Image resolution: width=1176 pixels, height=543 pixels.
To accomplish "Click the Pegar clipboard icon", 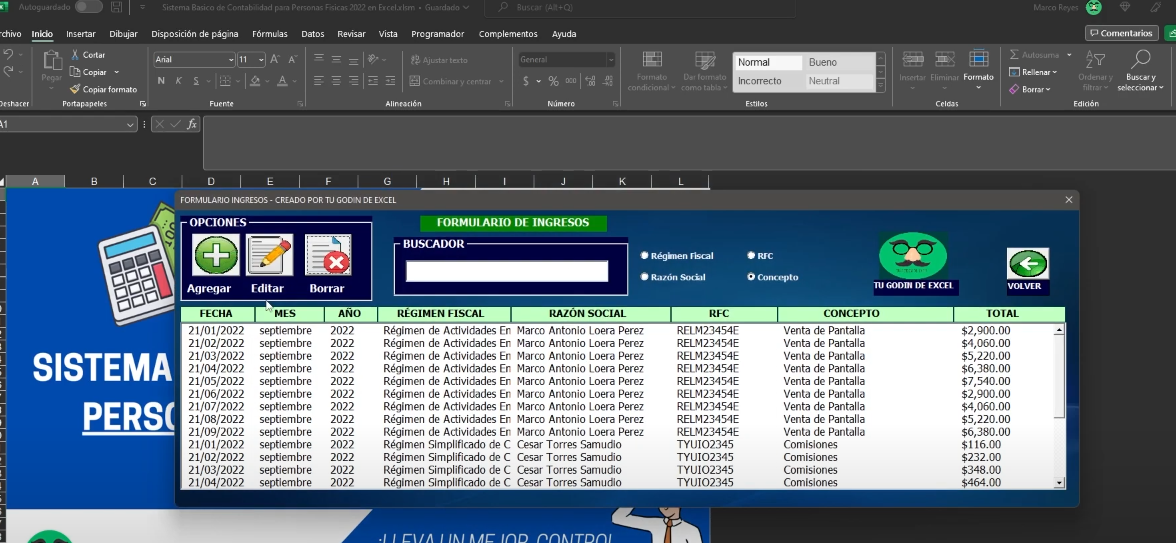I will [52, 62].
